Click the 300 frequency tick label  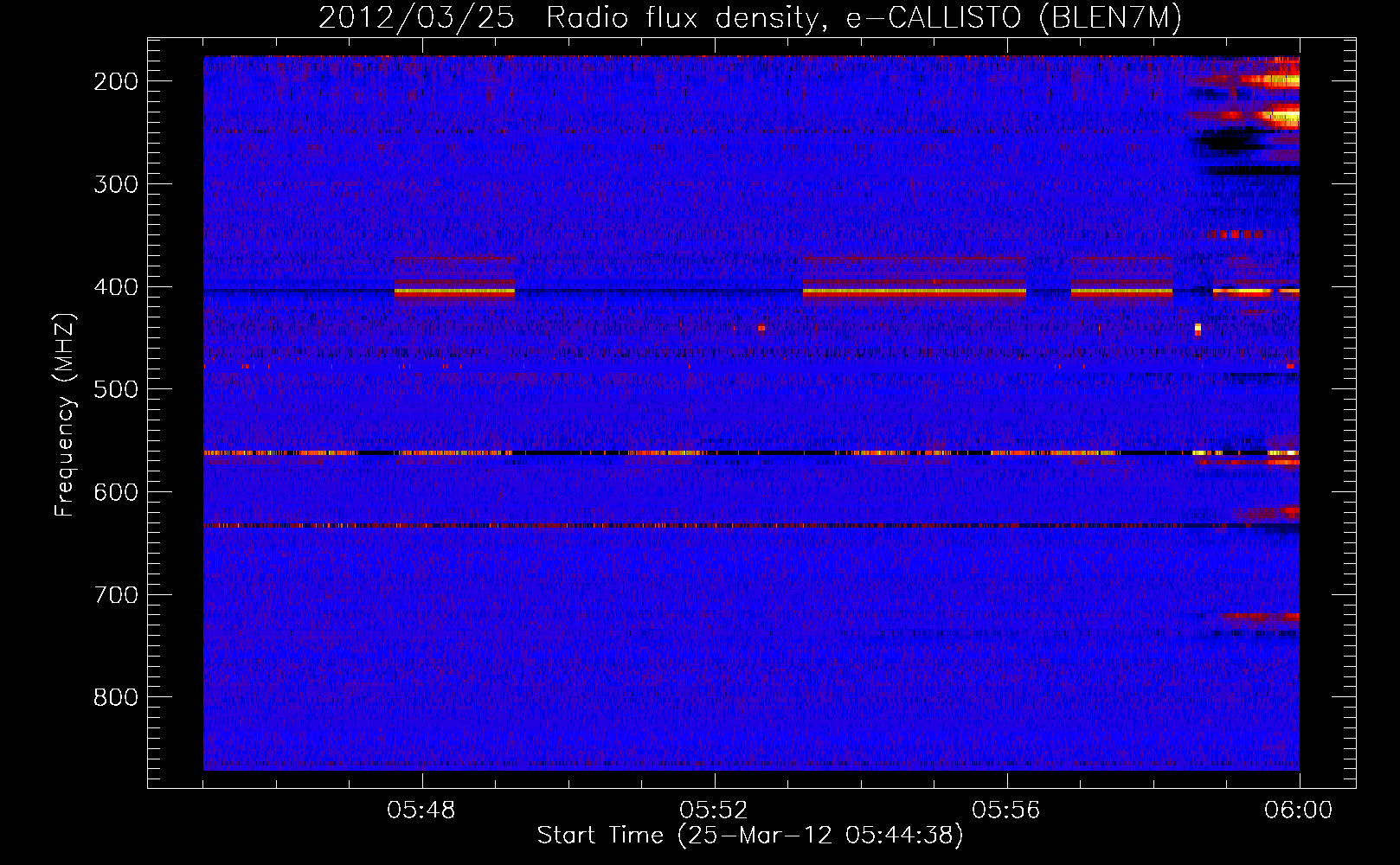tap(116, 184)
